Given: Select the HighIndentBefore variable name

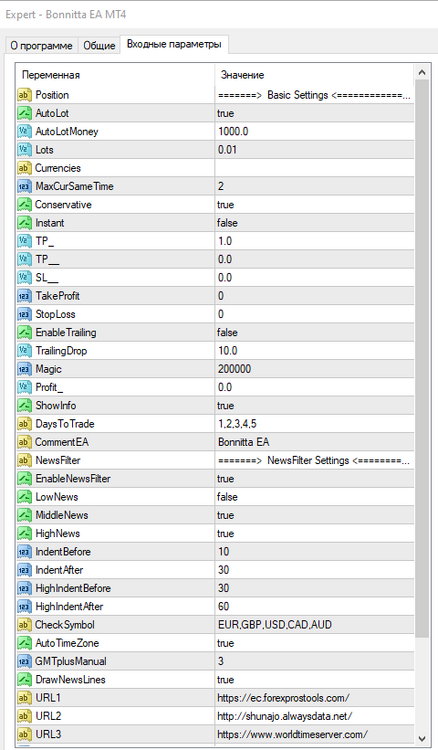Looking at the screenshot, I should tap(73, 588).
